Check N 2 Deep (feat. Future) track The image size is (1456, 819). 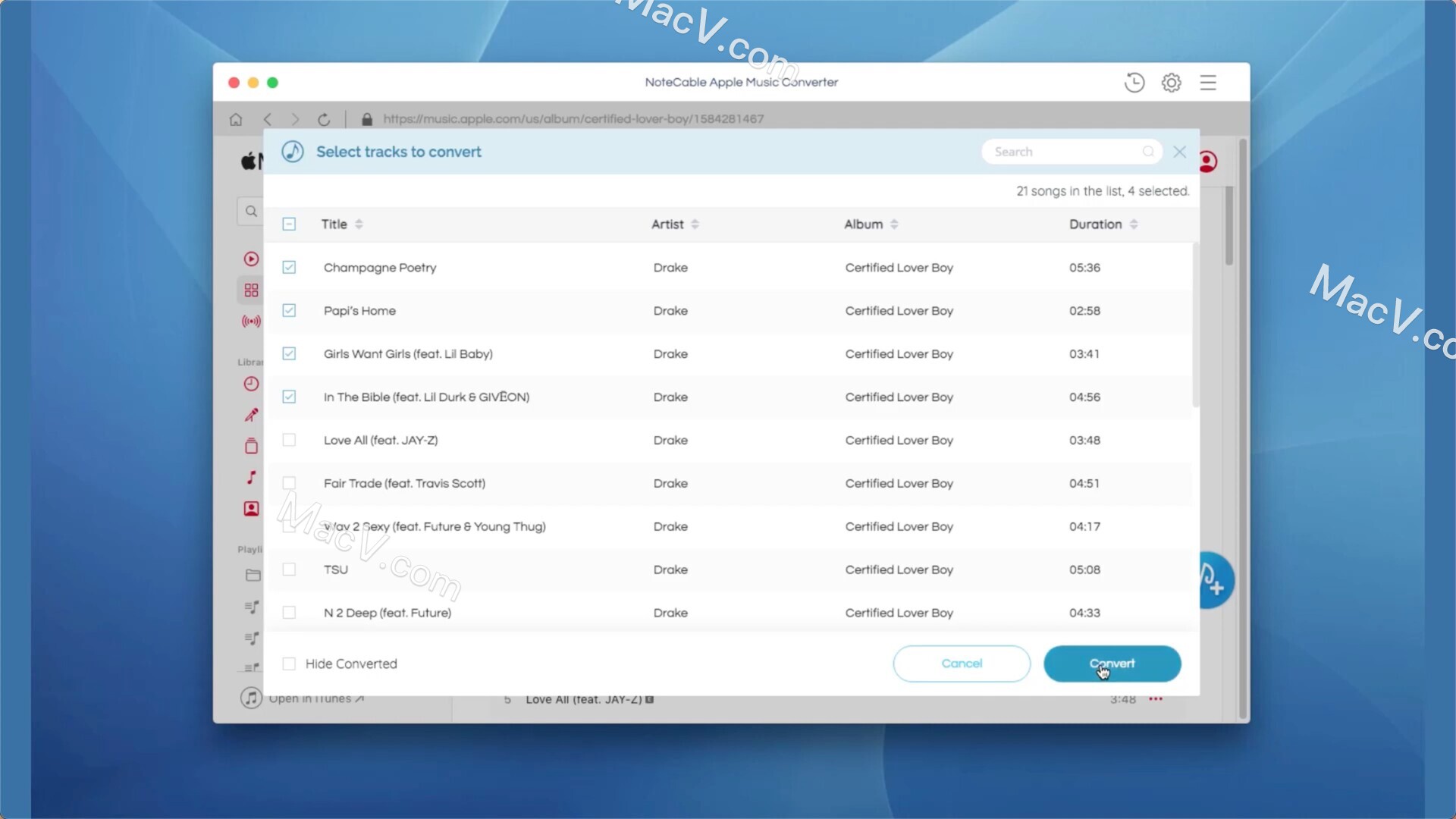[x=289, y=613]
